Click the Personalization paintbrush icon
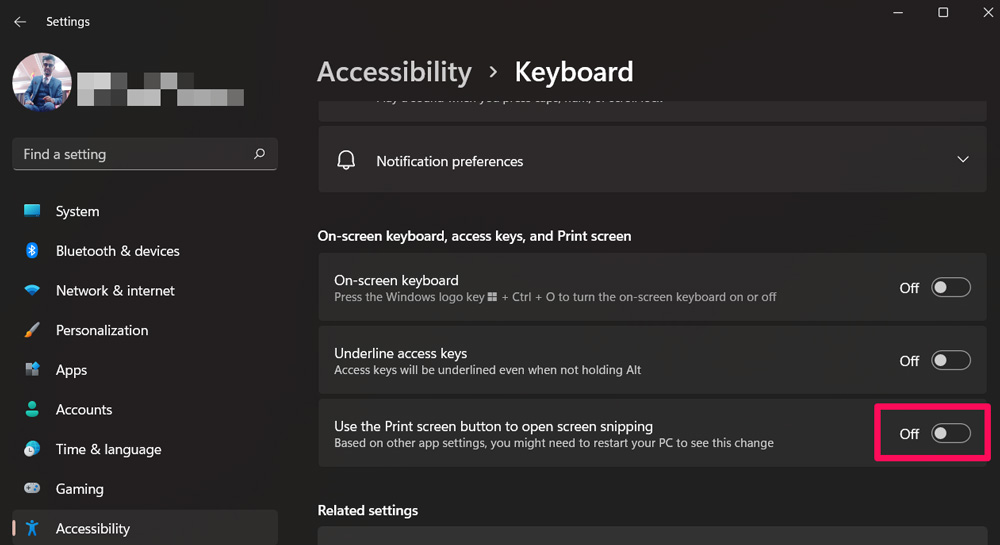 [32, 330]
